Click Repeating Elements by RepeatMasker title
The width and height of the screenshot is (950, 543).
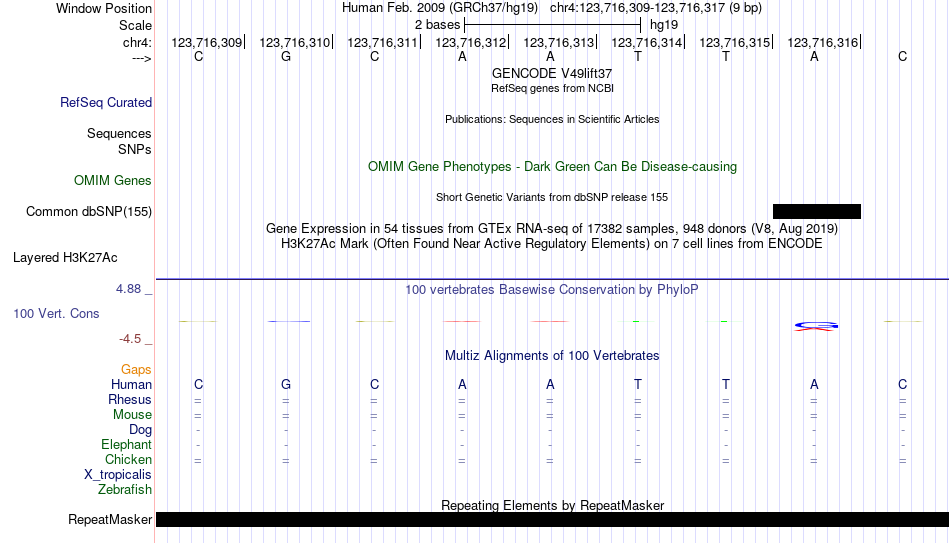(553, 505)
